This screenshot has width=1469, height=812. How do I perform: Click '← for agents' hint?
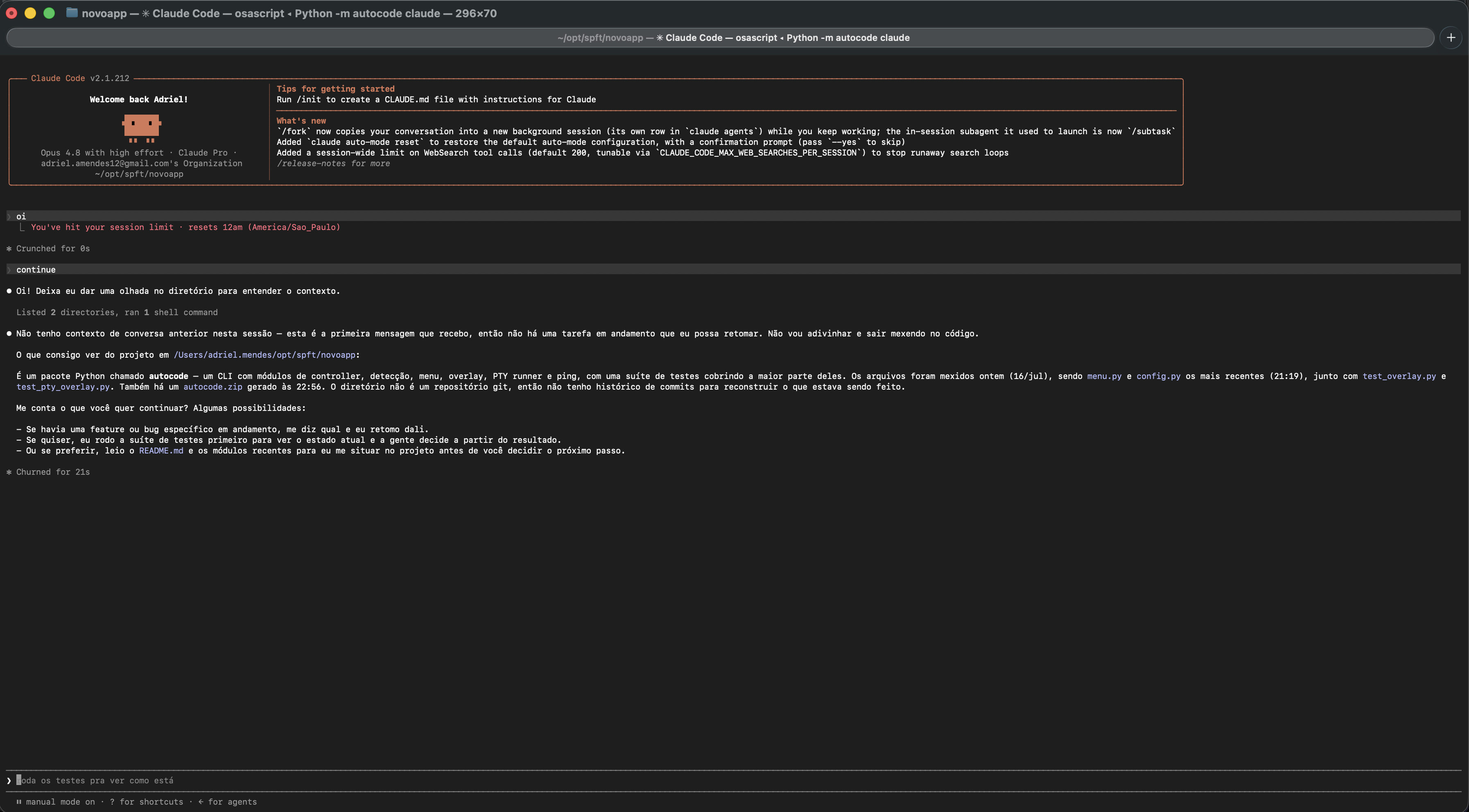[228, 802]
